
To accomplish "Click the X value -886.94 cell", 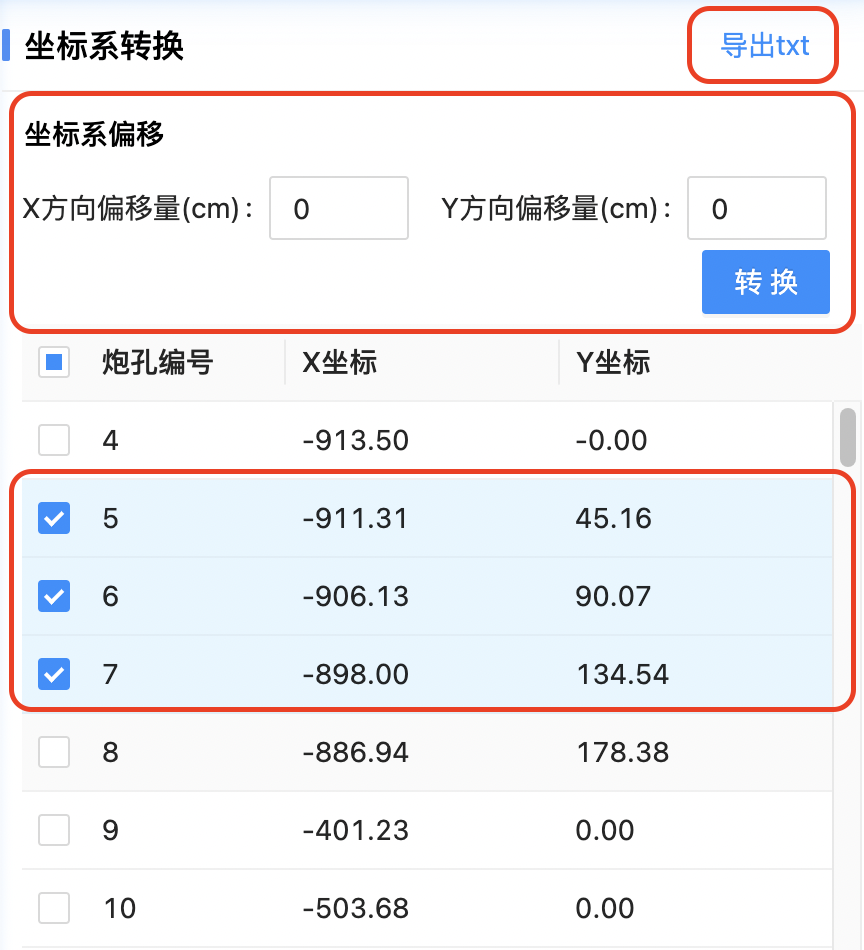I will click(355, 752).
